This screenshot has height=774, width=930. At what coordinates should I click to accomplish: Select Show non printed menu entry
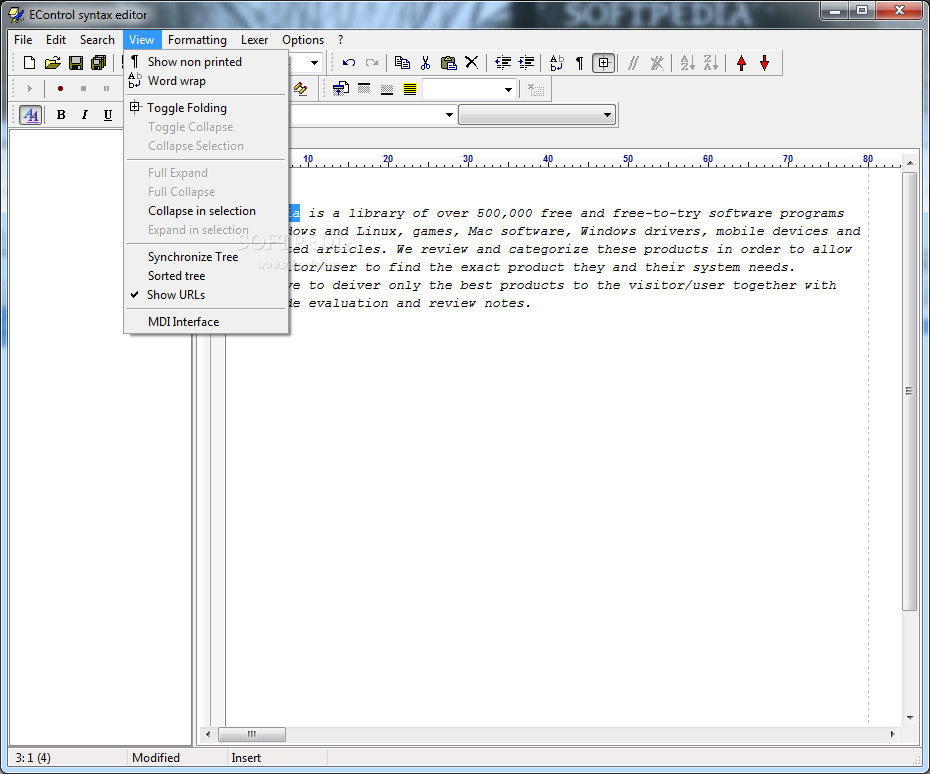pyautogui.click(x=206, y=62)
